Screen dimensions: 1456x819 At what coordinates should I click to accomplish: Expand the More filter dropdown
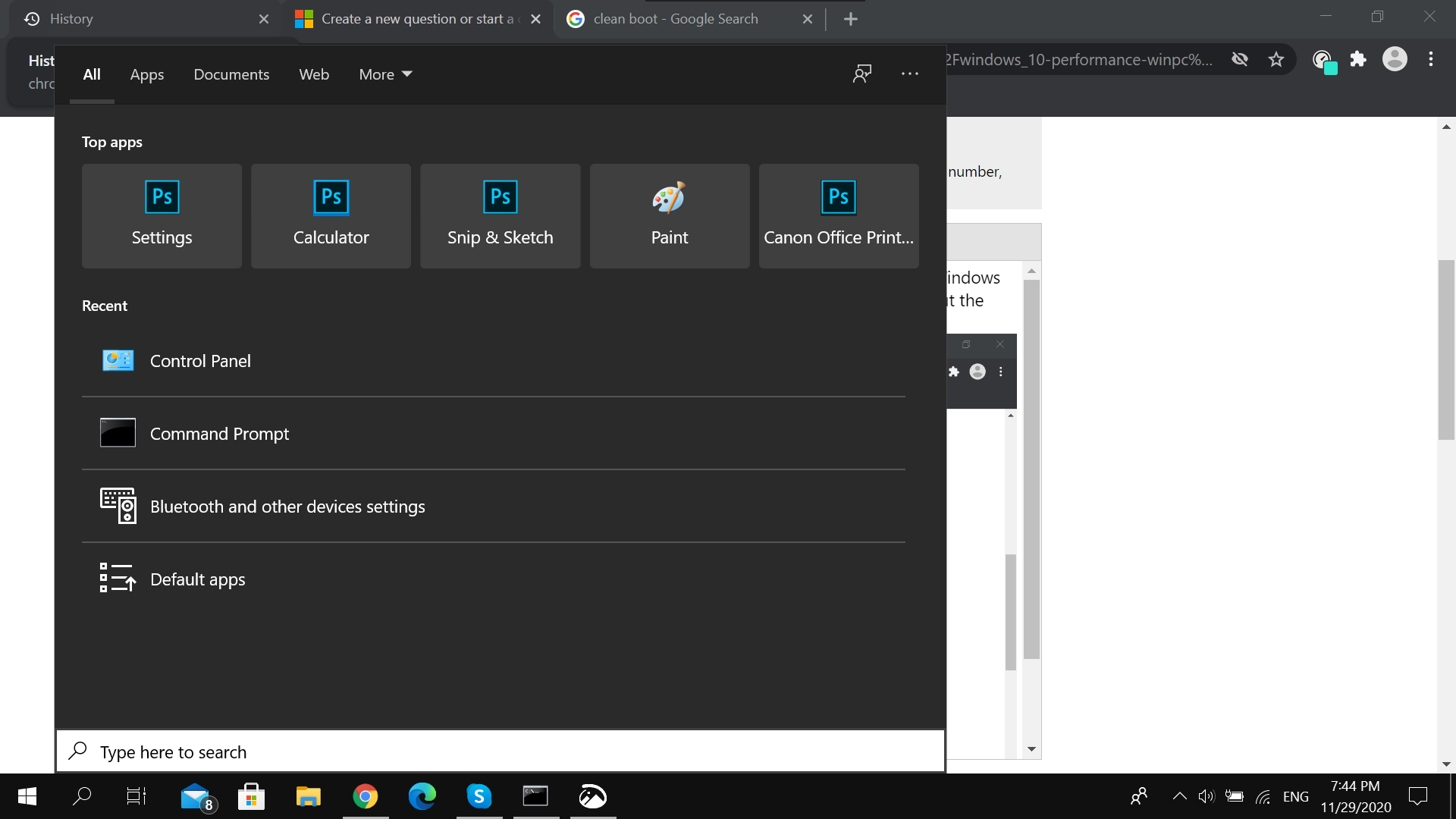tap(385, 74)
